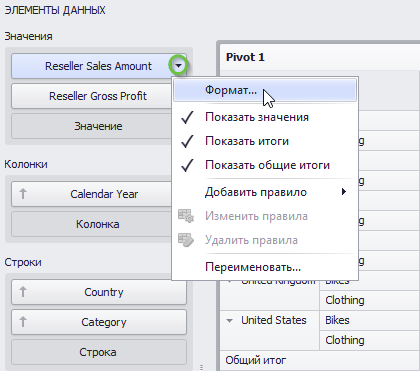
Task: Click the Значения section label
Action: click(28, 36)
